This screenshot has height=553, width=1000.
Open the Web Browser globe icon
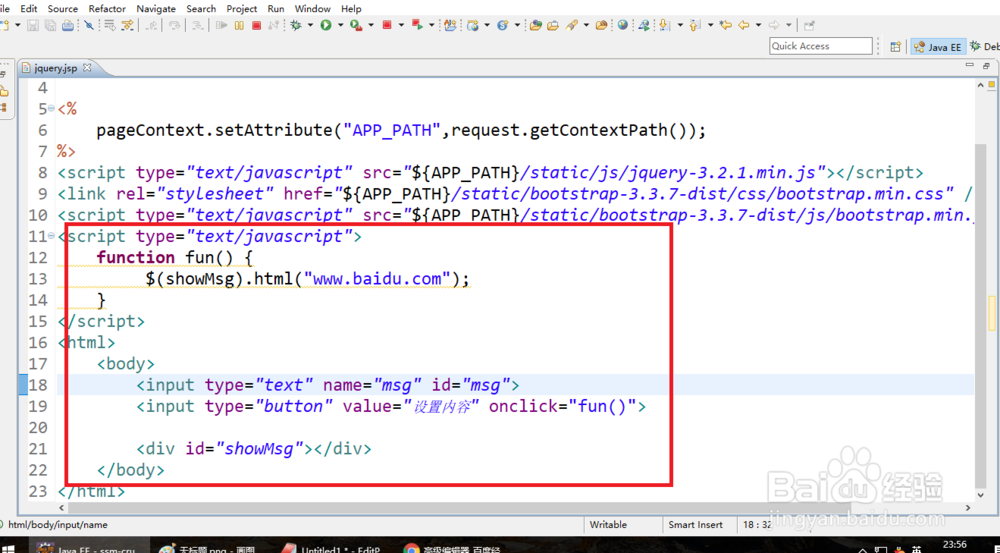point(622,26)
